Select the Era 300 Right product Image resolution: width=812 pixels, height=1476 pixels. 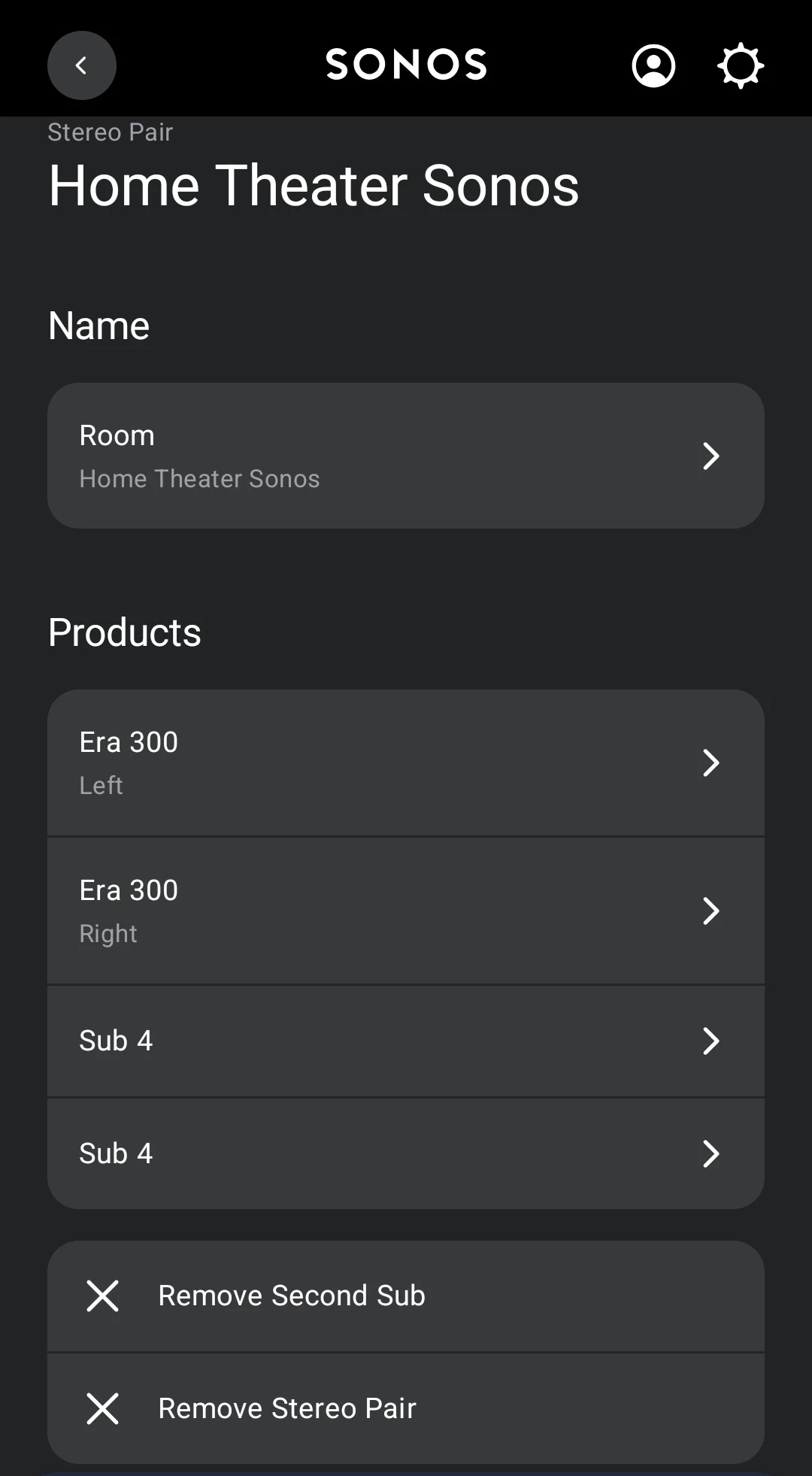[129, 911]
